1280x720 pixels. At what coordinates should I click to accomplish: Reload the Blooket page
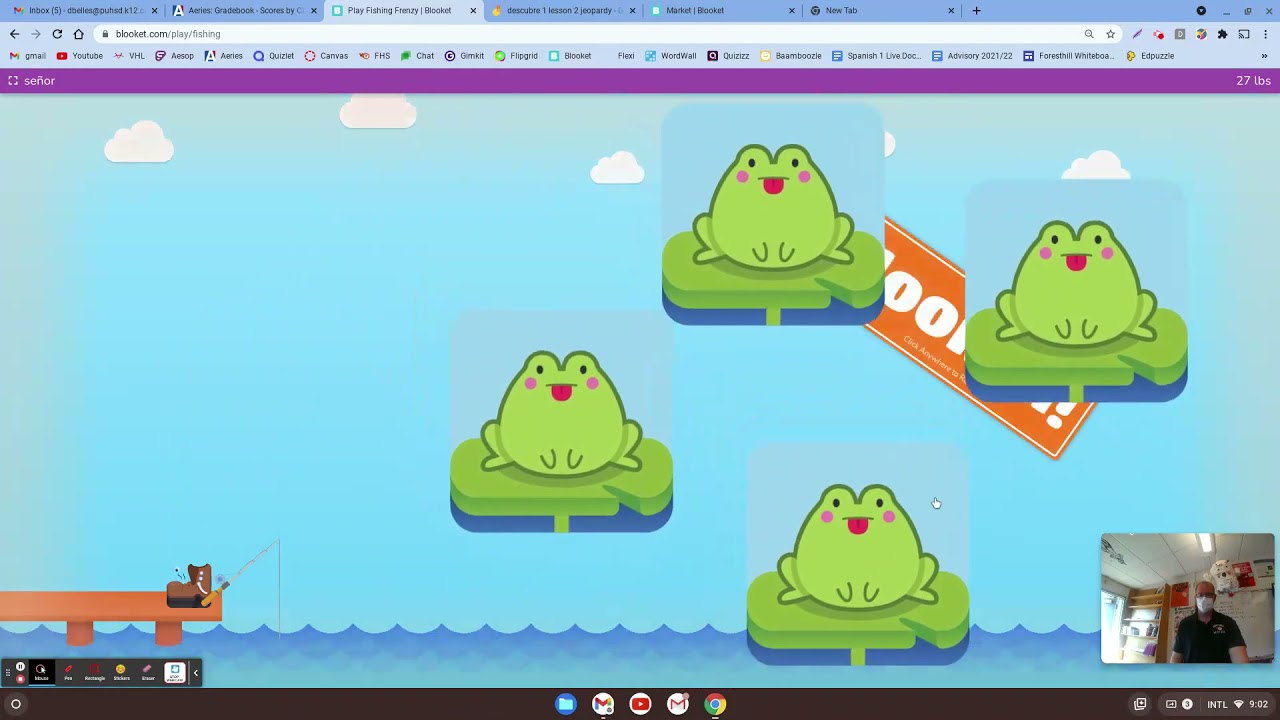tap(57, 34)
